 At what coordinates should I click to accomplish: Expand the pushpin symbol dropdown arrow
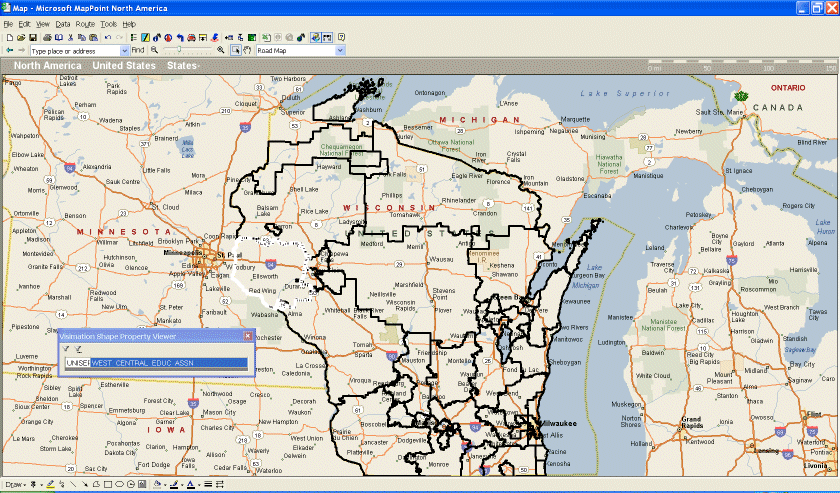click(42, 485)
